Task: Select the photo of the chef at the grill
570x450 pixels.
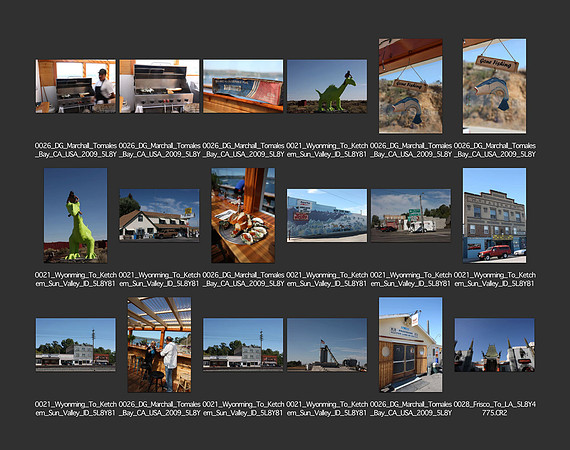Action: click(x=76, y=86)
